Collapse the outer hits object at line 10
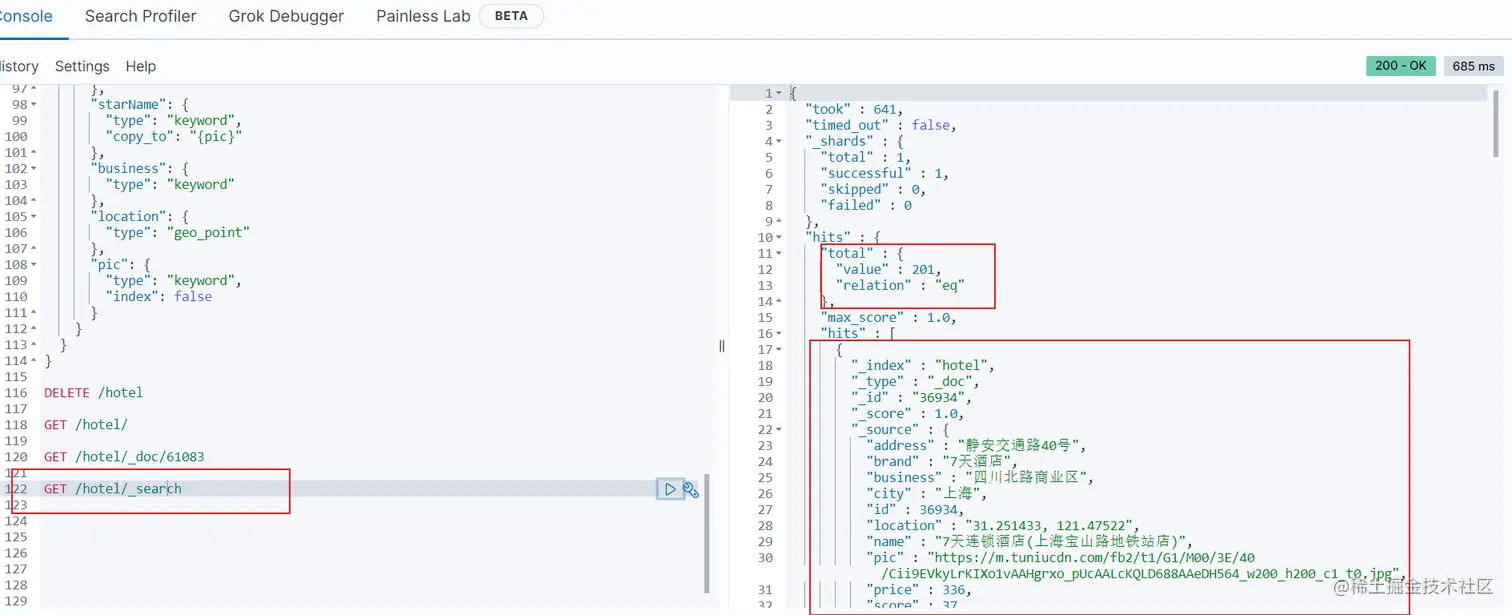The image size is (1512, 615). [779, 237]
